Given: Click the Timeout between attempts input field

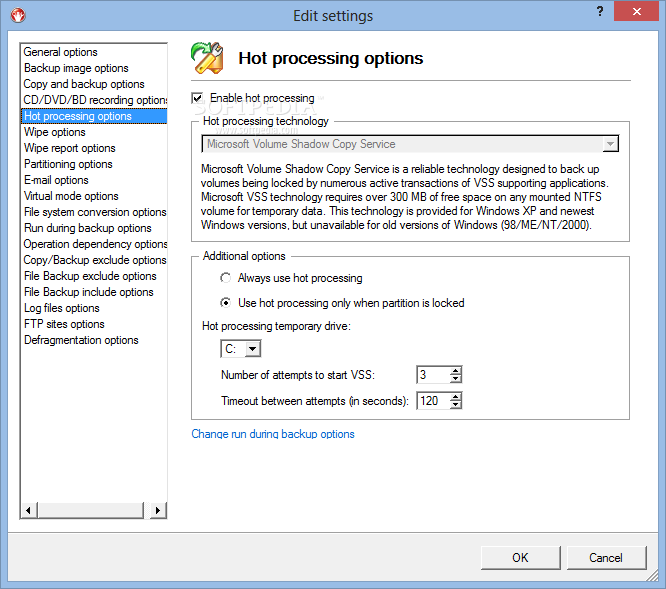Looking at the screenshot, I should coord(433,400).
